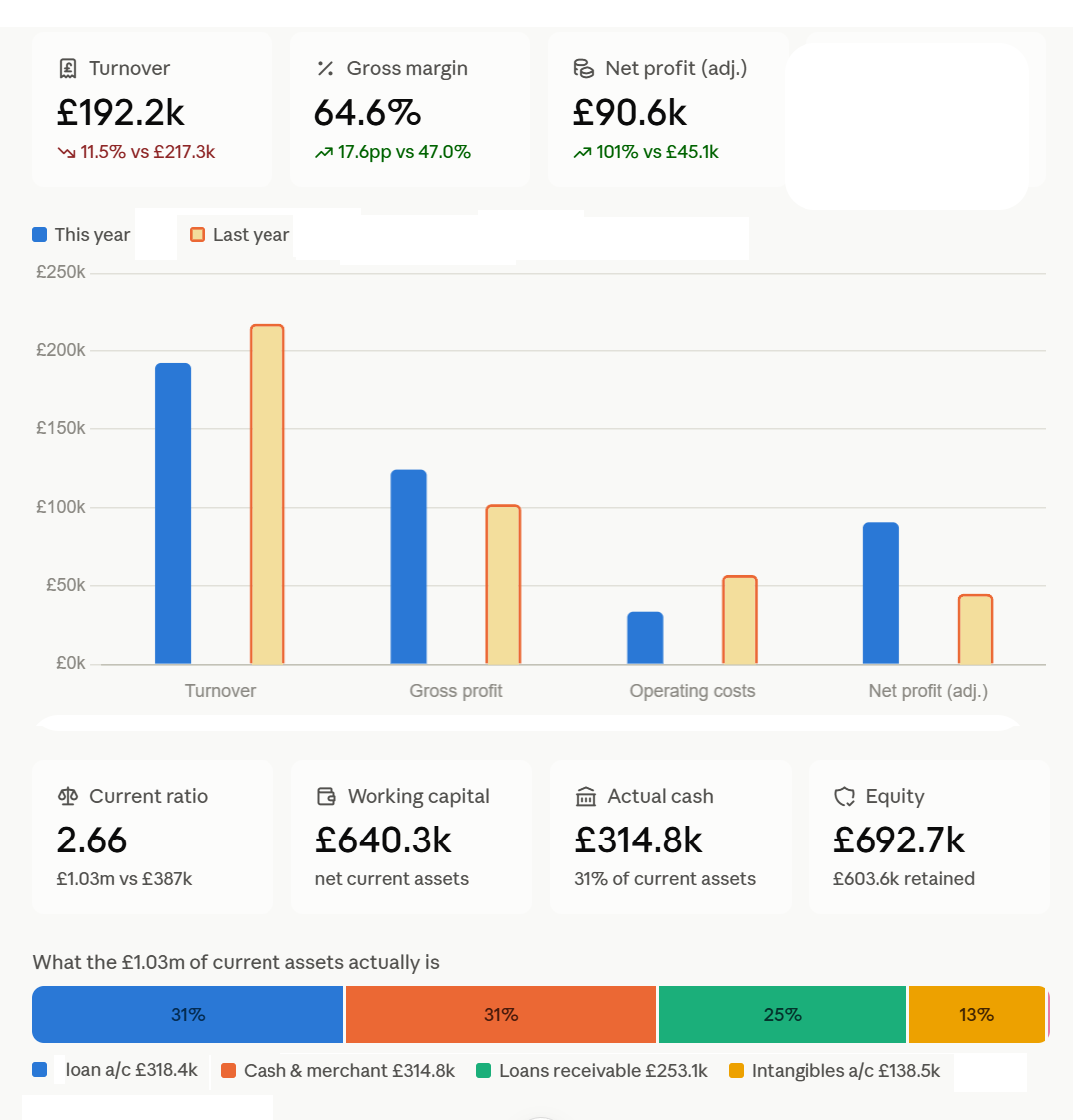This screenshot has height=1120, width=1073.
Task: Click the Current ratio scales icon
Action: click(x=68, y=796)
